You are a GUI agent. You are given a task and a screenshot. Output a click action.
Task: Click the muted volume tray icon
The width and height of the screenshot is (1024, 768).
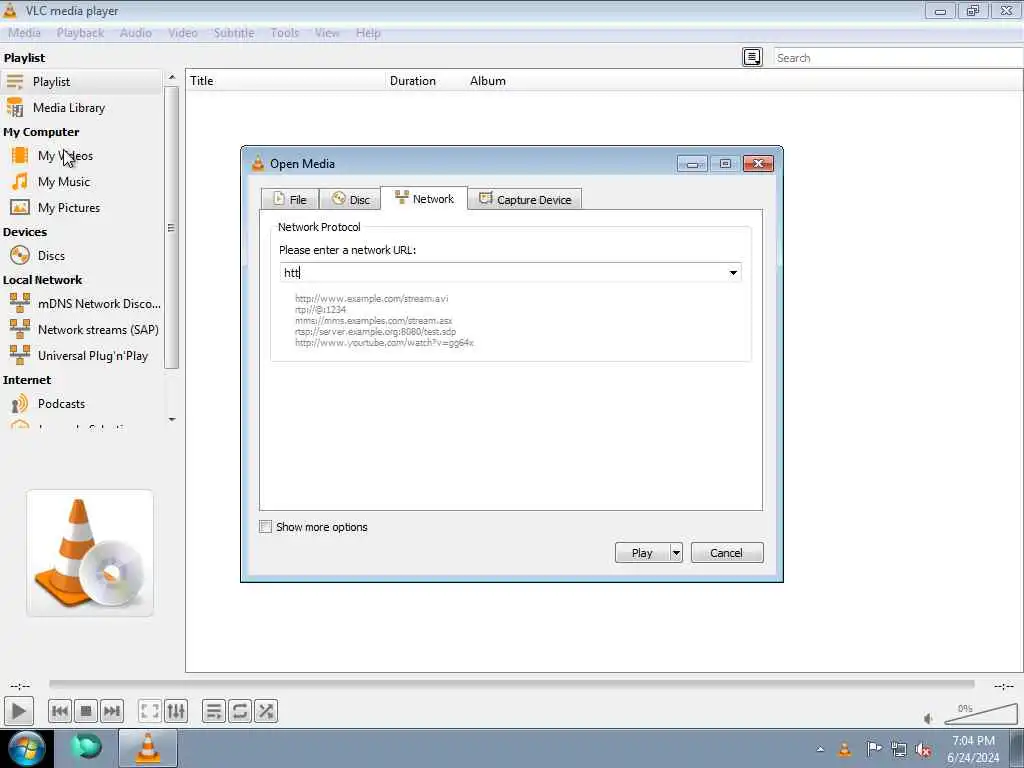923,749
